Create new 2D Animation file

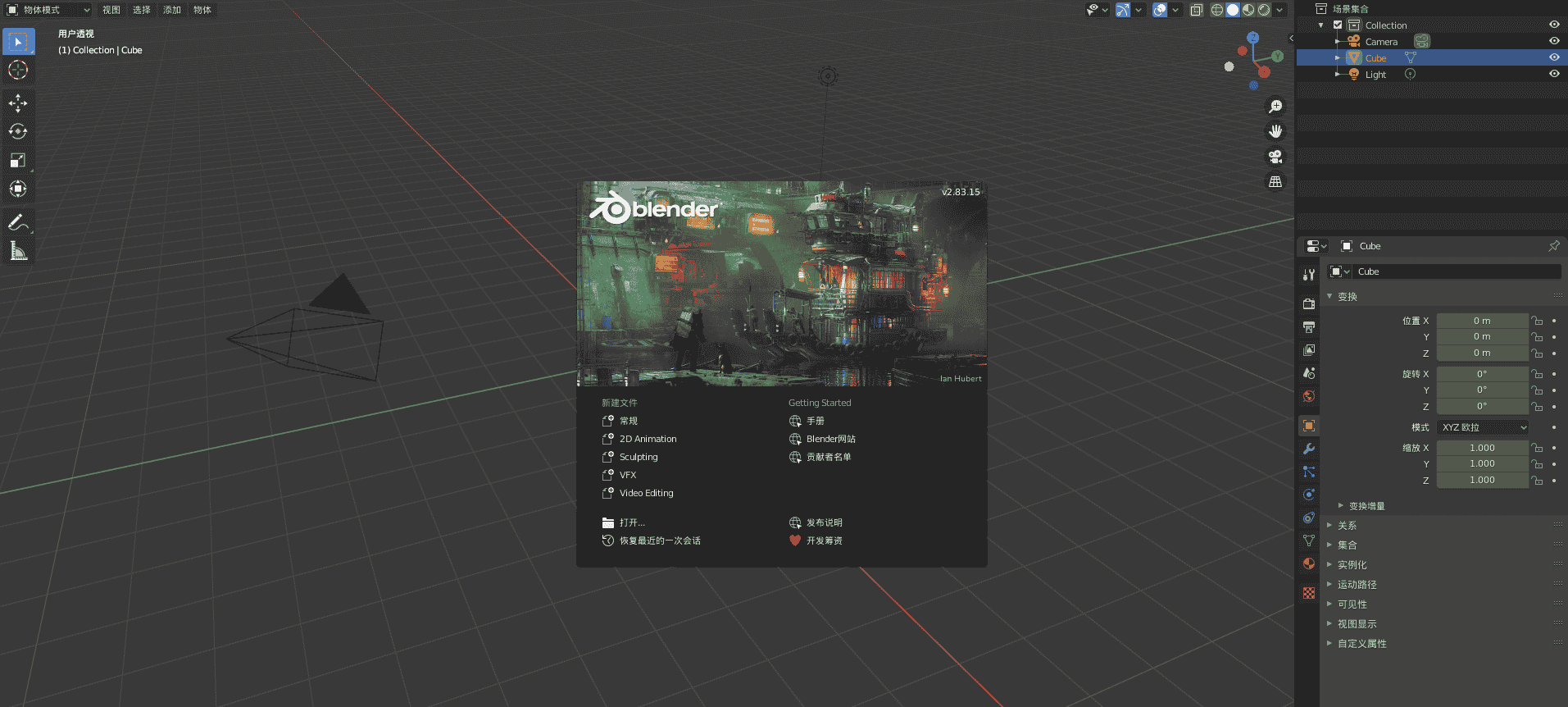tap(648, 439)
